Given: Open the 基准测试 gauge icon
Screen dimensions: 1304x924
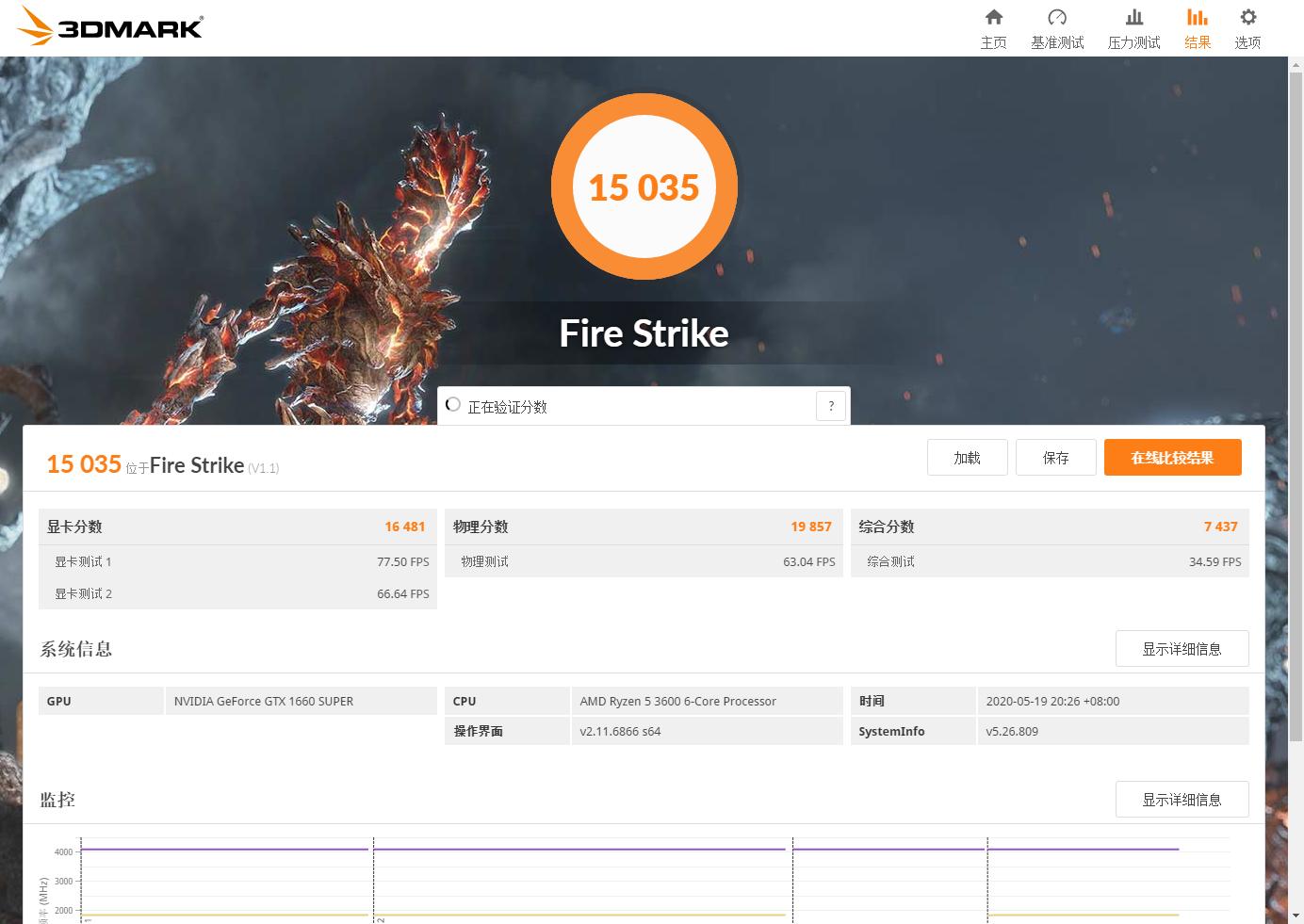Looking at the screenshot, I should click(x=1057, y=17).
